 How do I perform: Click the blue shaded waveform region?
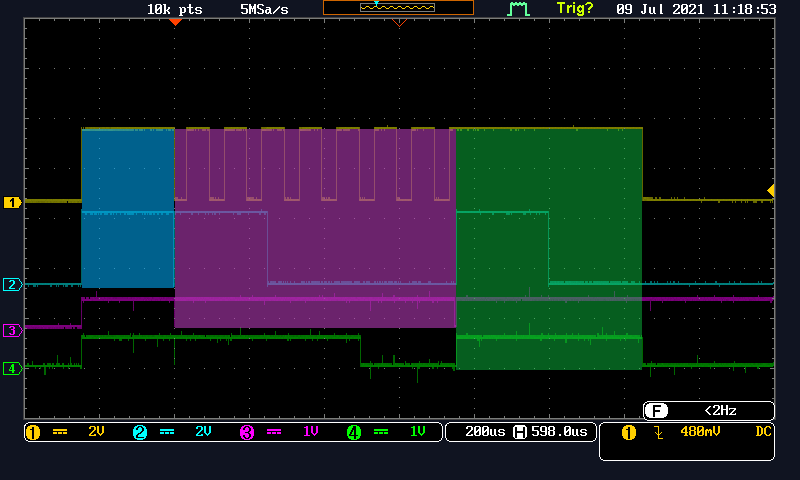[x=128, y=208]
